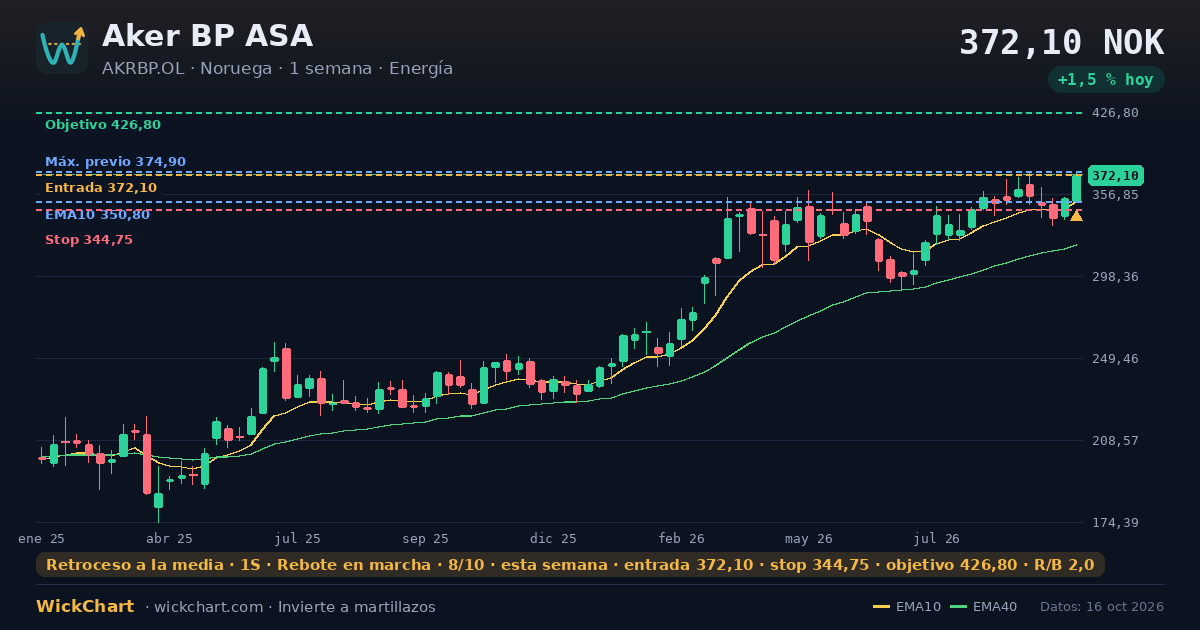Click the jul 26 date axis label

(937, 538)
